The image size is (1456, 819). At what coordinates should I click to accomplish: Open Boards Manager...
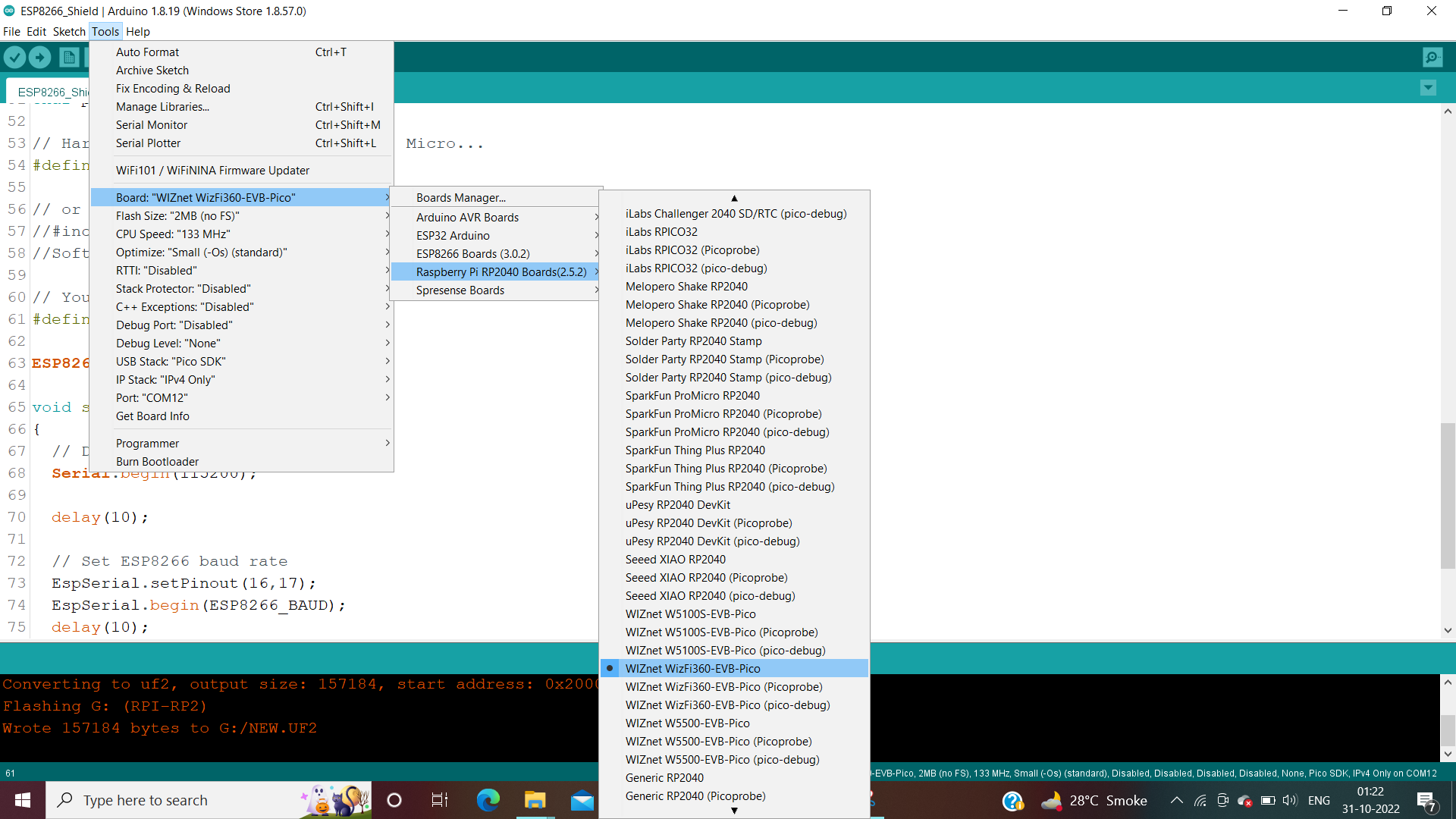pos(460,198)
